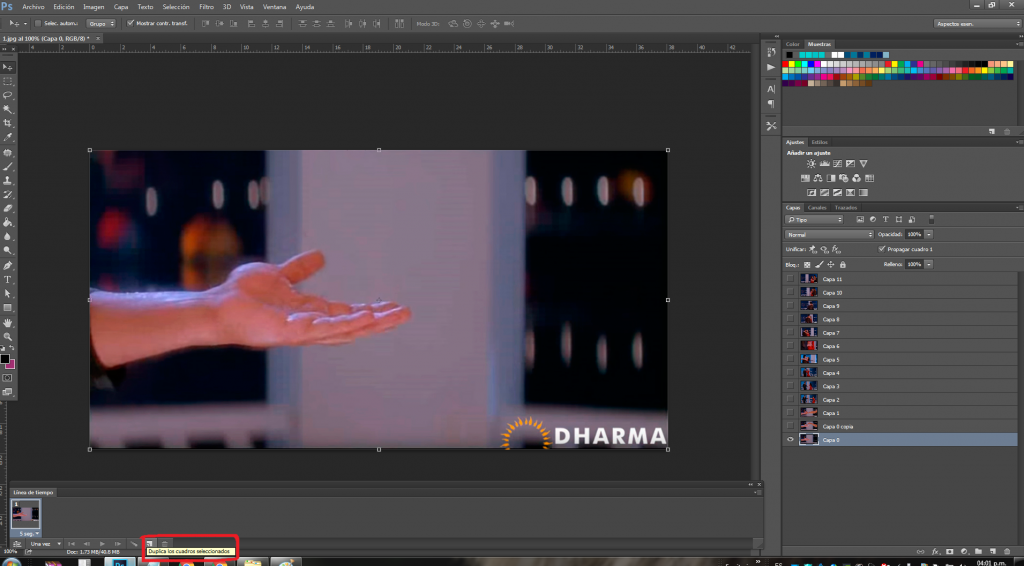Switch to the Color panel tab
Image resolution: width=1024 pixels, height=566 pixels.
click(793, 44)
